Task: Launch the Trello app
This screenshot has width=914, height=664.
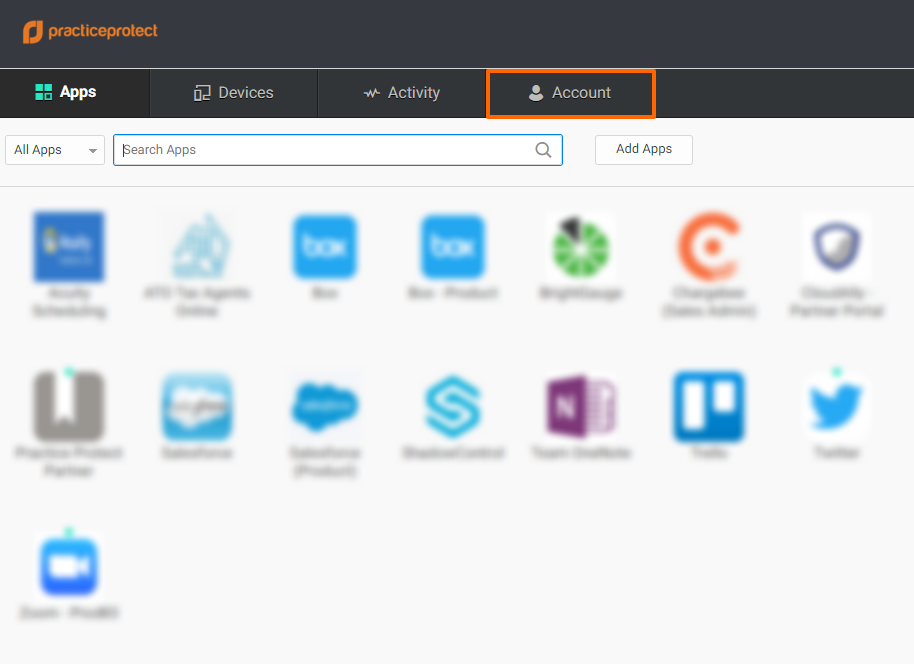Action: (709, 406)
